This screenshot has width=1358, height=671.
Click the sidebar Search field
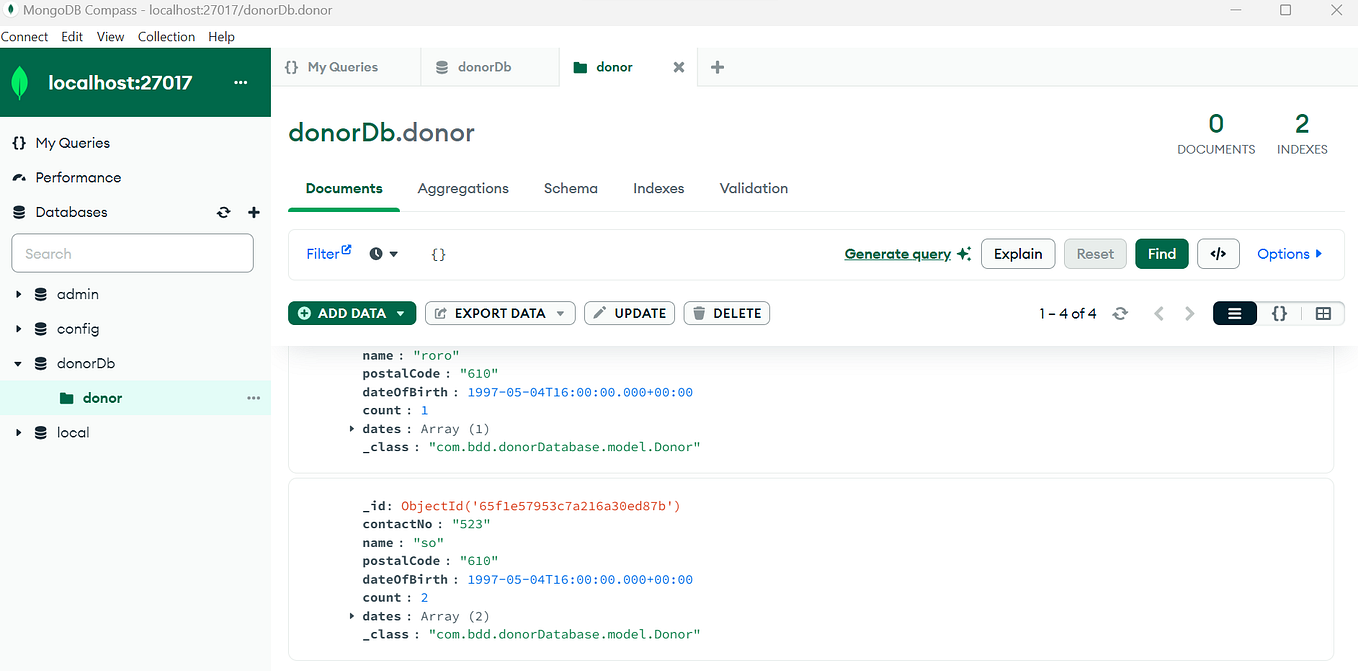[x=132, y=253]
